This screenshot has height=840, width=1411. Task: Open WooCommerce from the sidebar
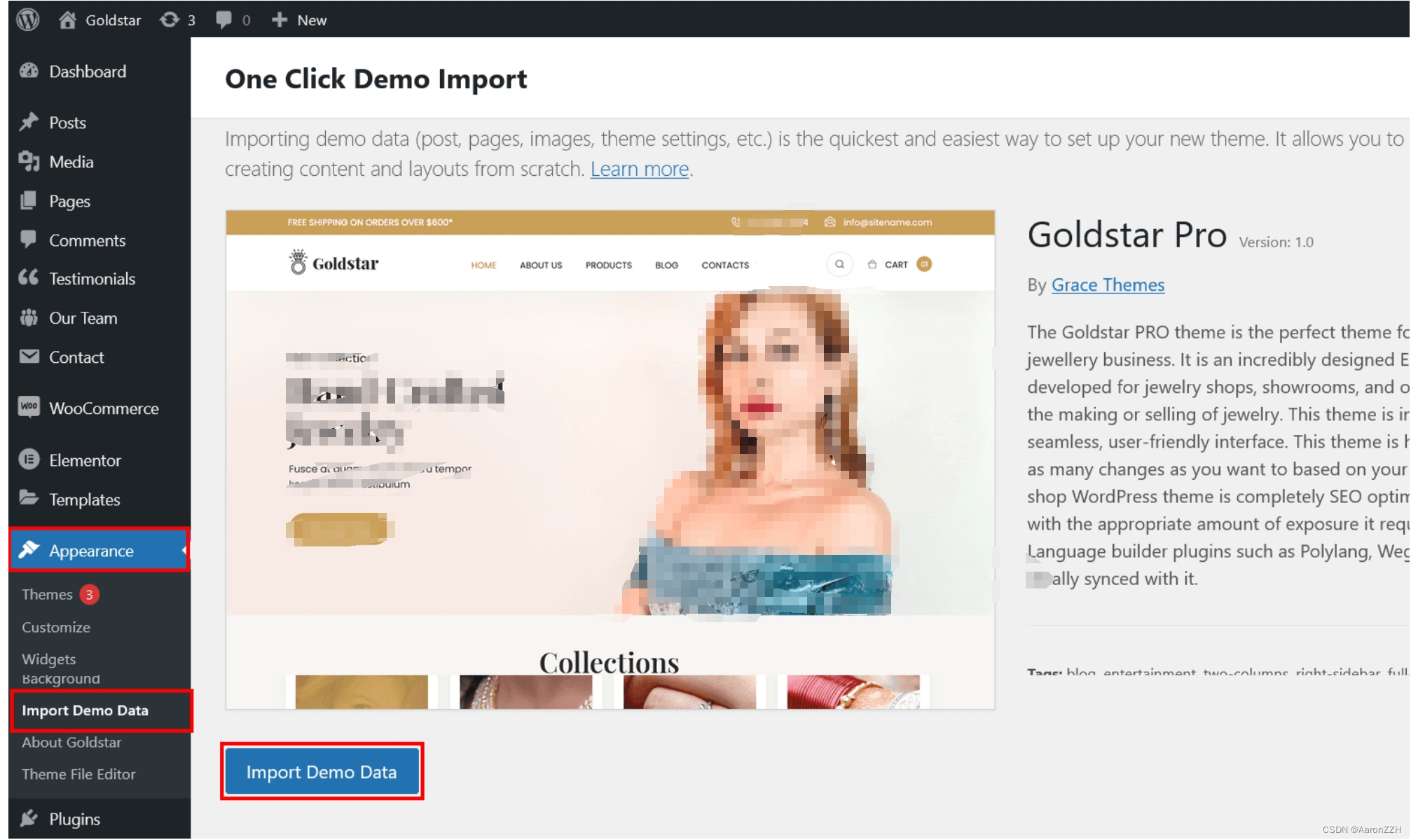coord(104,408)
